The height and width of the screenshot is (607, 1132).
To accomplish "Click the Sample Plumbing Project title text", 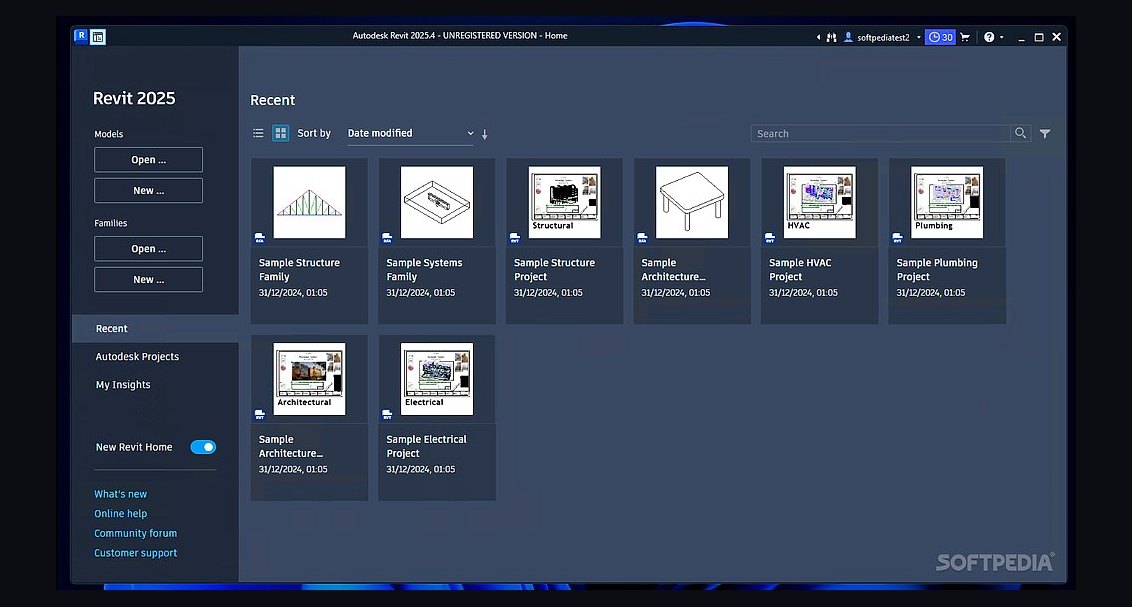I will [x=937, y=270].
